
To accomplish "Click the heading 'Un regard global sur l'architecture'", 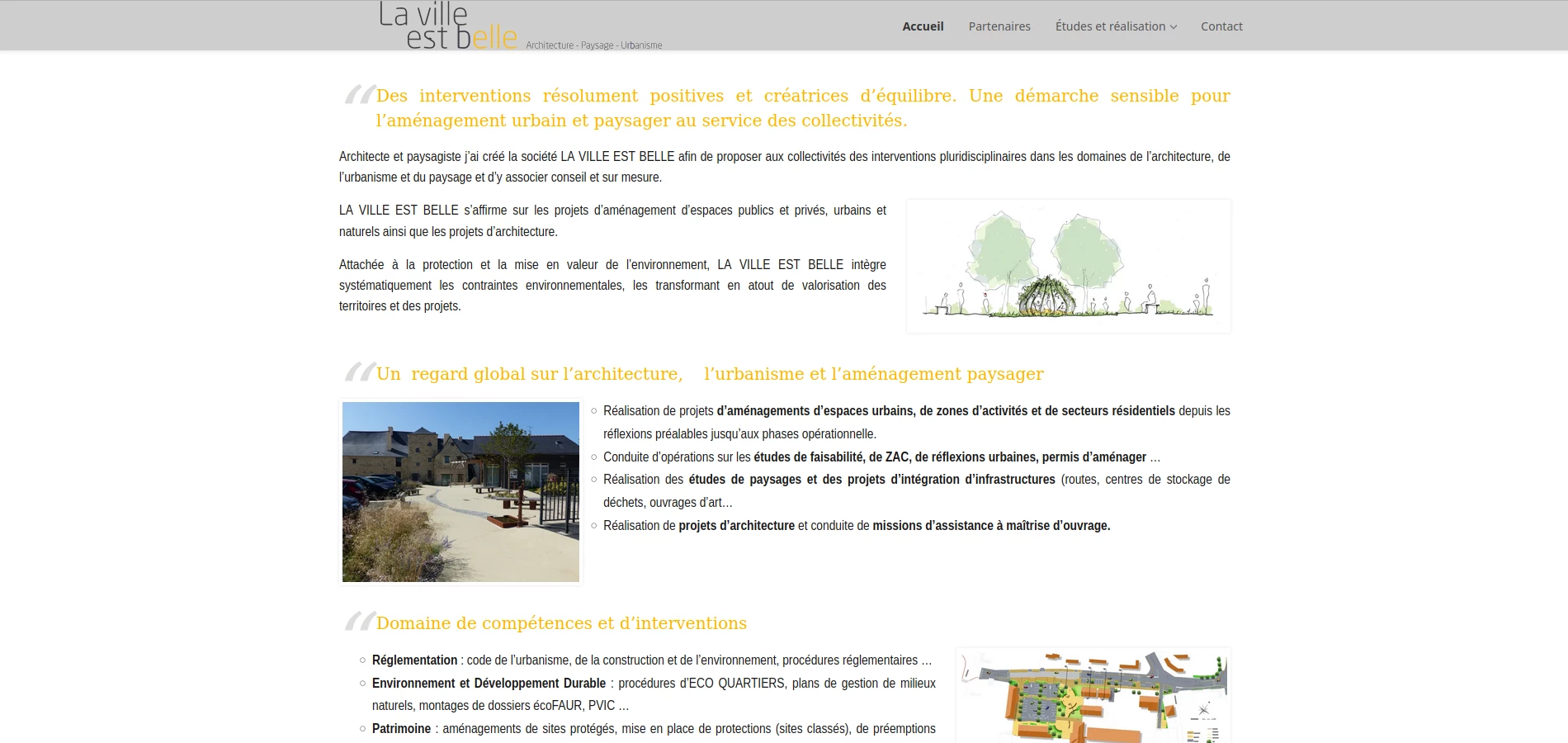I will point(710,374).
